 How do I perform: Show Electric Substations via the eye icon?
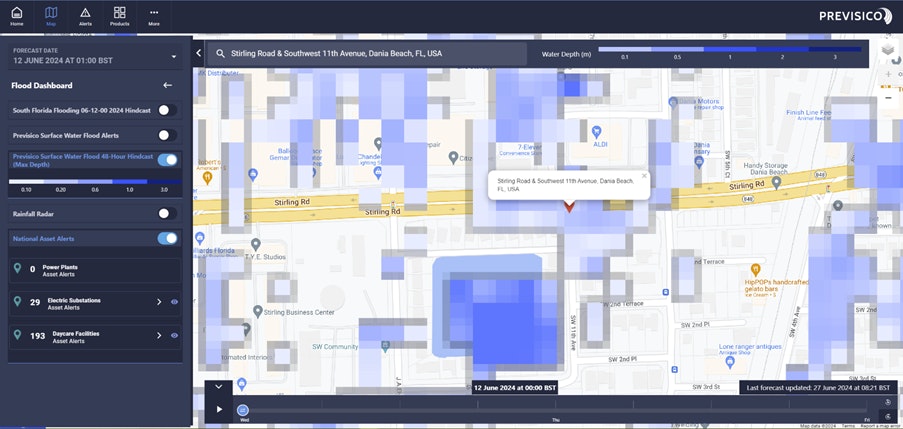(x=174, y=302)
